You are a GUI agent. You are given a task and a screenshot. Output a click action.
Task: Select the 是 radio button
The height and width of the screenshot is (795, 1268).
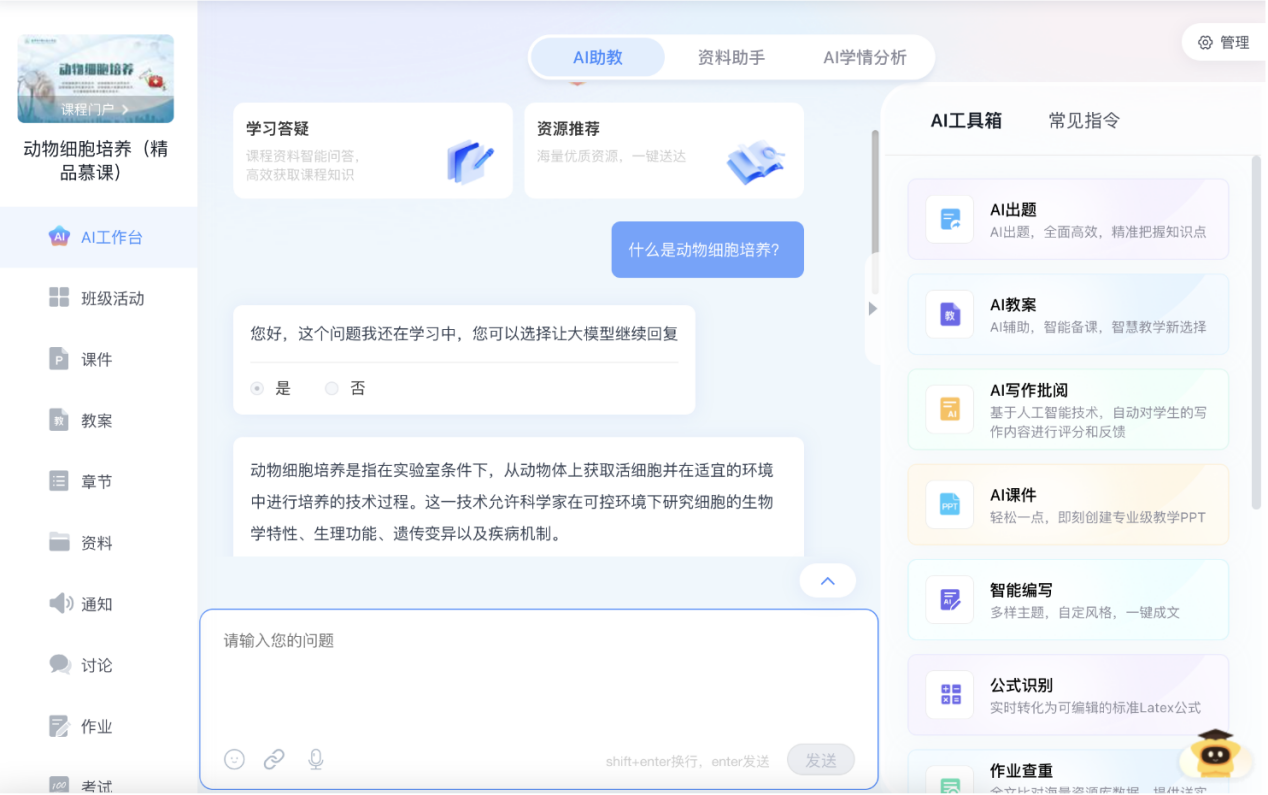(255, 388)
